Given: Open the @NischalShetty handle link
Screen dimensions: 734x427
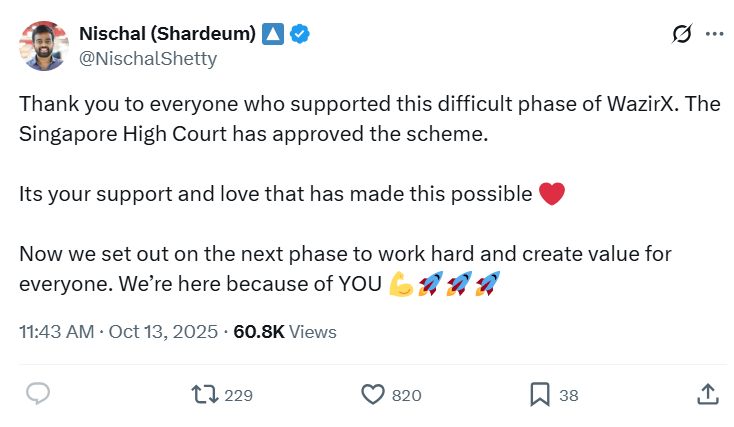Looking at the screenshot, I should (x=148, y=58).
